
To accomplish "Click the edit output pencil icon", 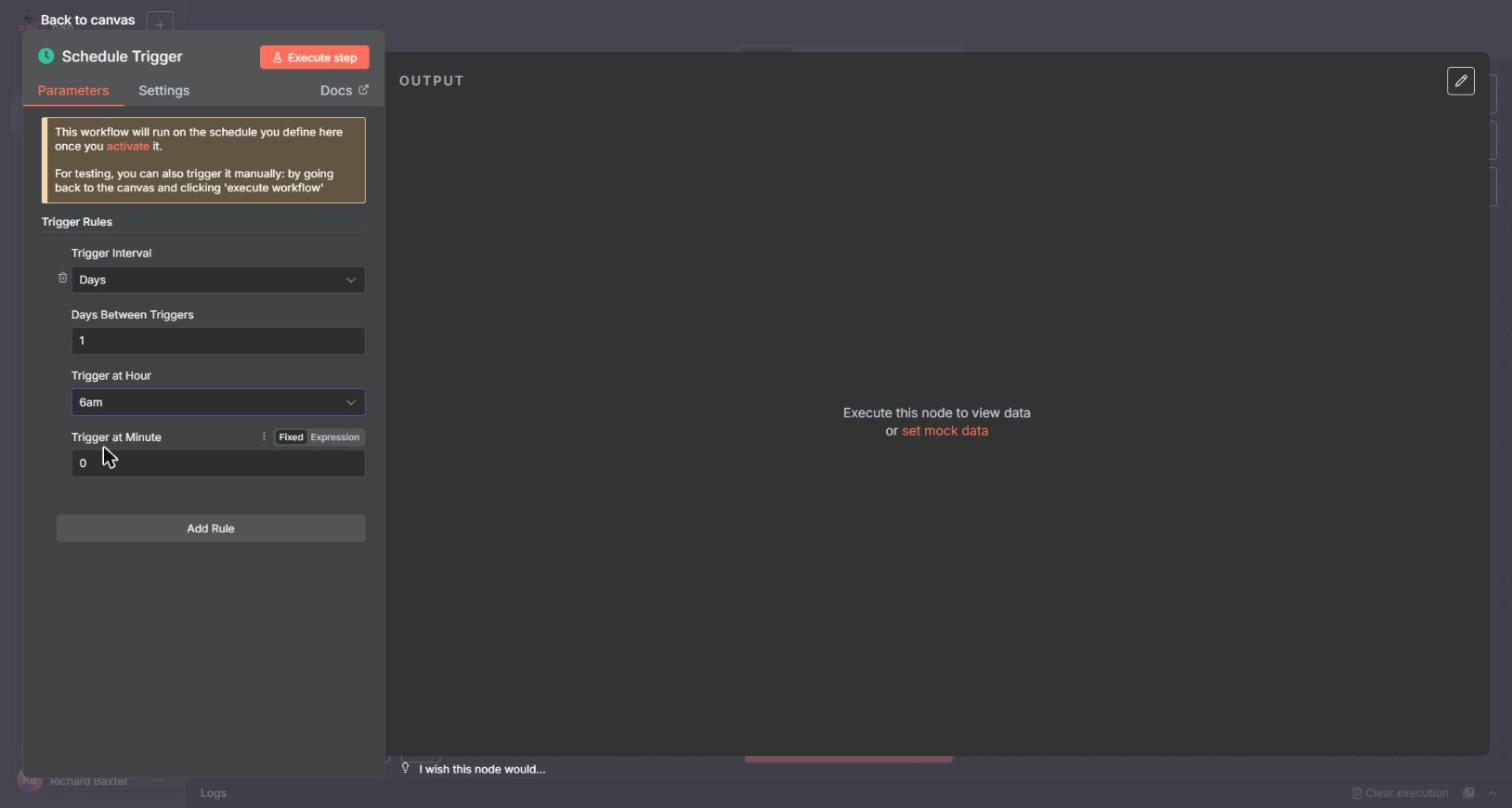I will [x=1460, y=81].
